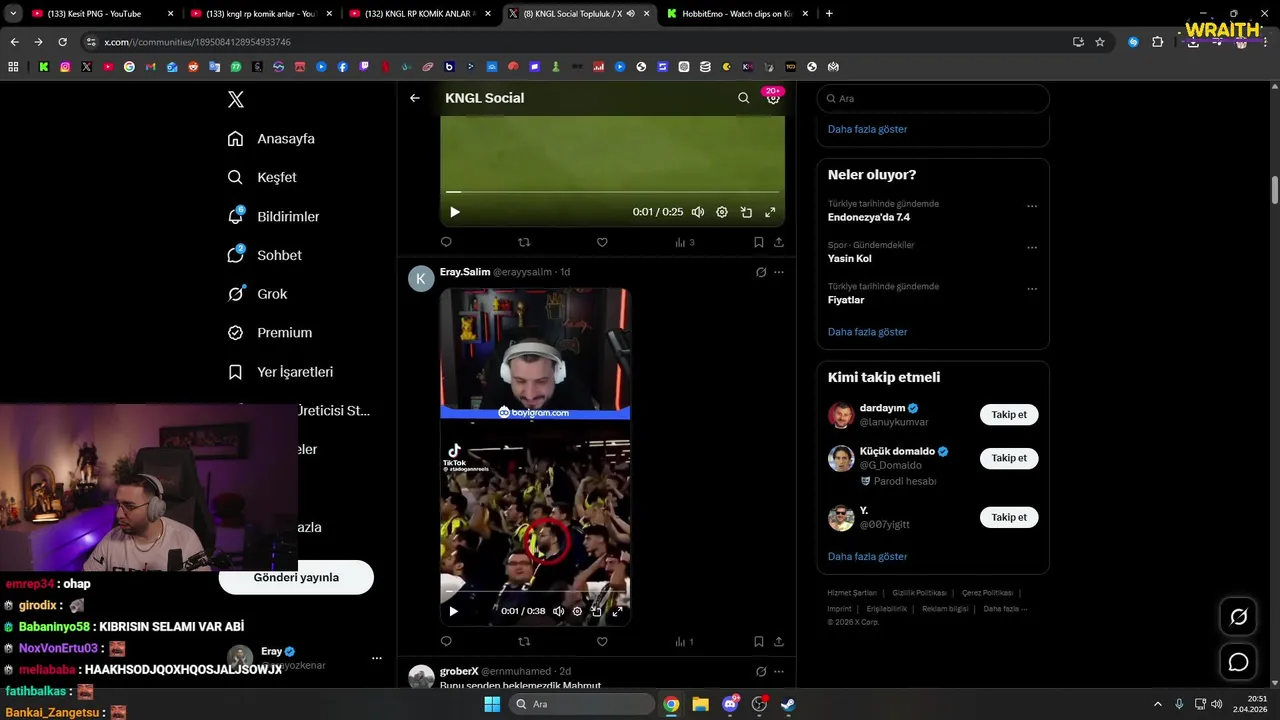This screenshot has width=1280, height=720.
Task: Repost Eray.Salim's post
Action: pos(524,642)
